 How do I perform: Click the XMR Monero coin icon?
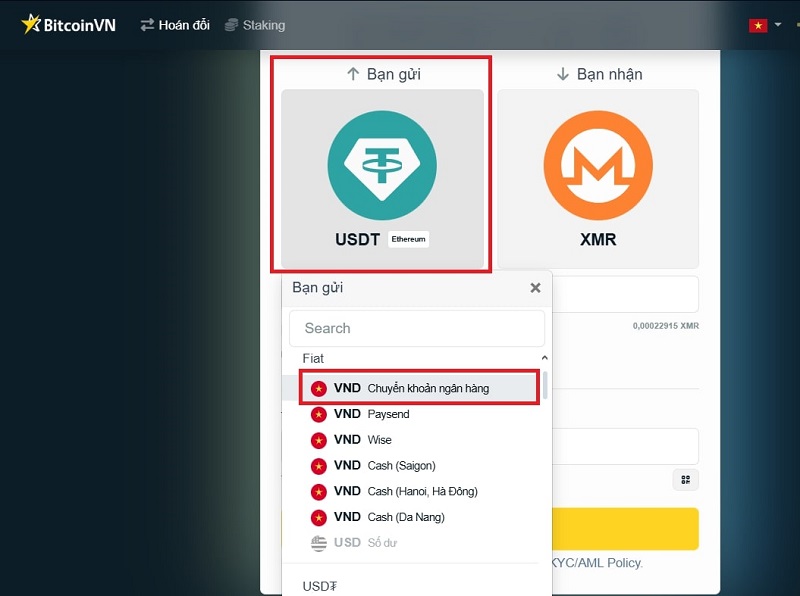(x=598, y=166)
